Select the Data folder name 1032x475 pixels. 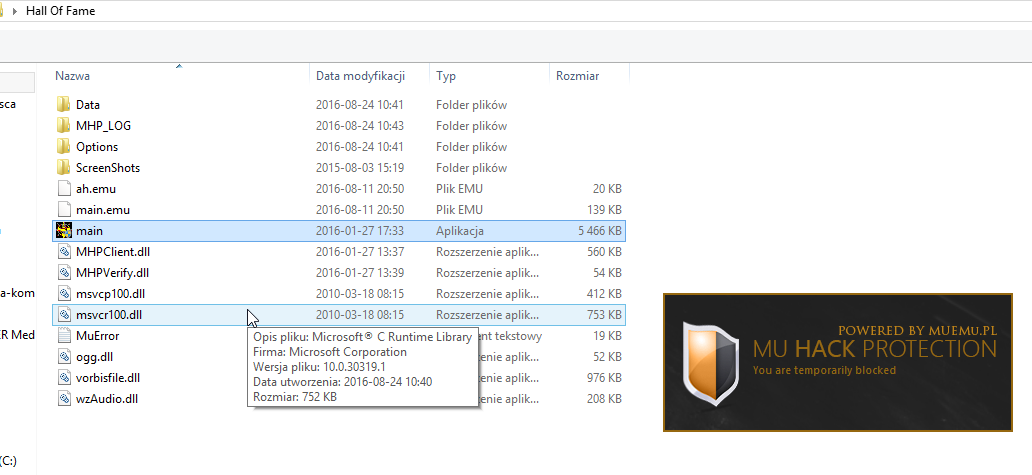88,105
